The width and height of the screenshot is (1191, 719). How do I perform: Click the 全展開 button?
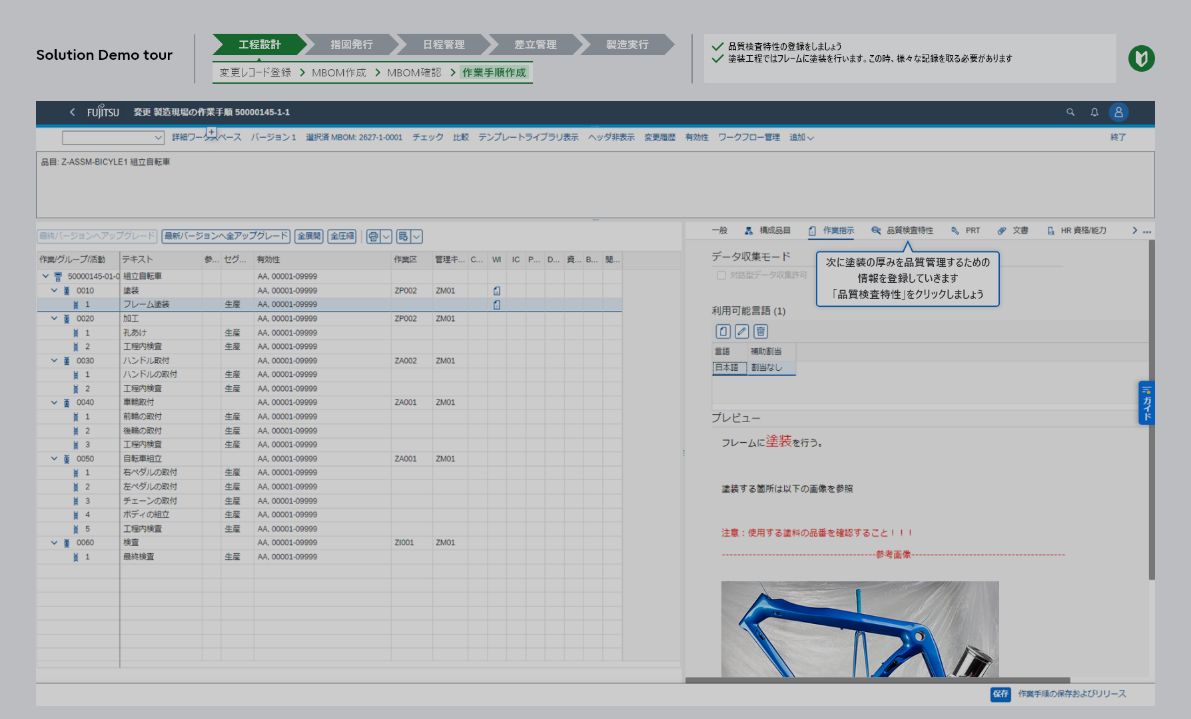[308, 236]
